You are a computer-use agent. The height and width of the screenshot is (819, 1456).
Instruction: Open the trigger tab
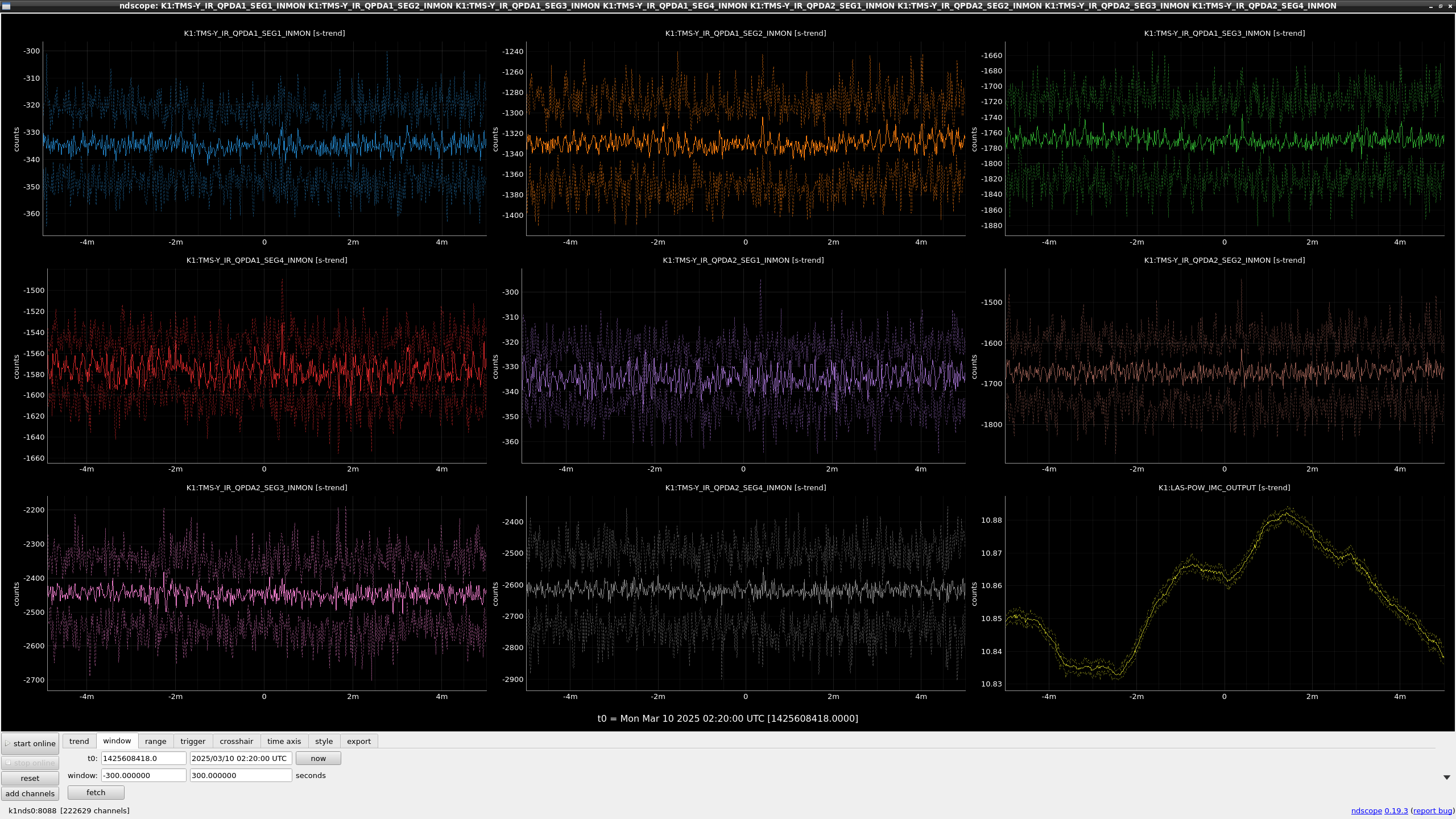pos(193,741)
